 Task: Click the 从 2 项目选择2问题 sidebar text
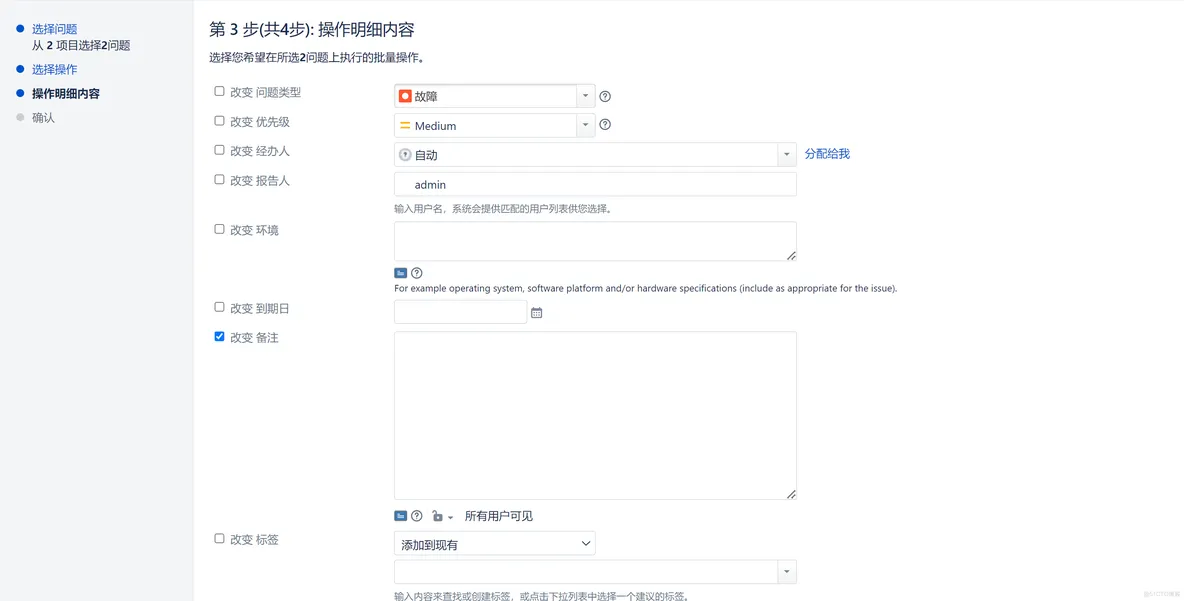[81, 45]
